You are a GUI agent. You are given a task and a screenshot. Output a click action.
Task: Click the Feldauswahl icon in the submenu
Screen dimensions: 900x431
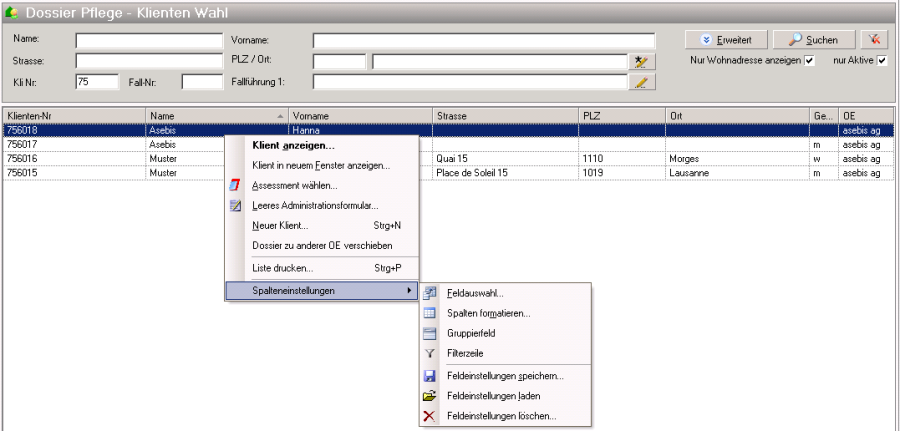(x=429, y=293)
